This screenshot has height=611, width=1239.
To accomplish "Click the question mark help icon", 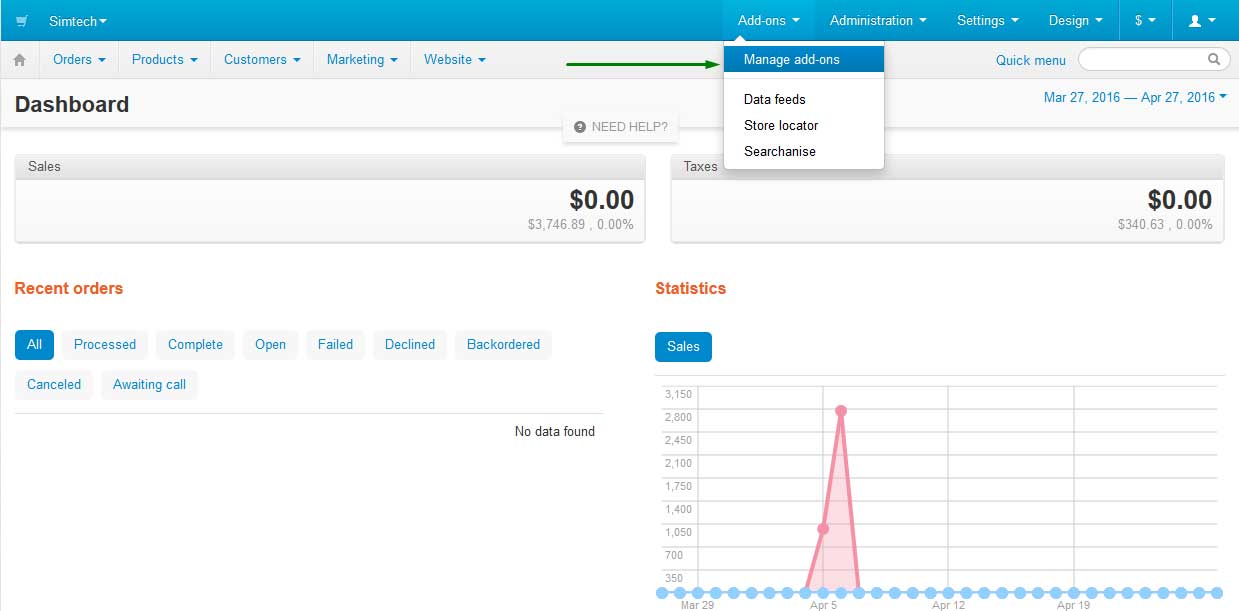I will [x=580, y=127].
